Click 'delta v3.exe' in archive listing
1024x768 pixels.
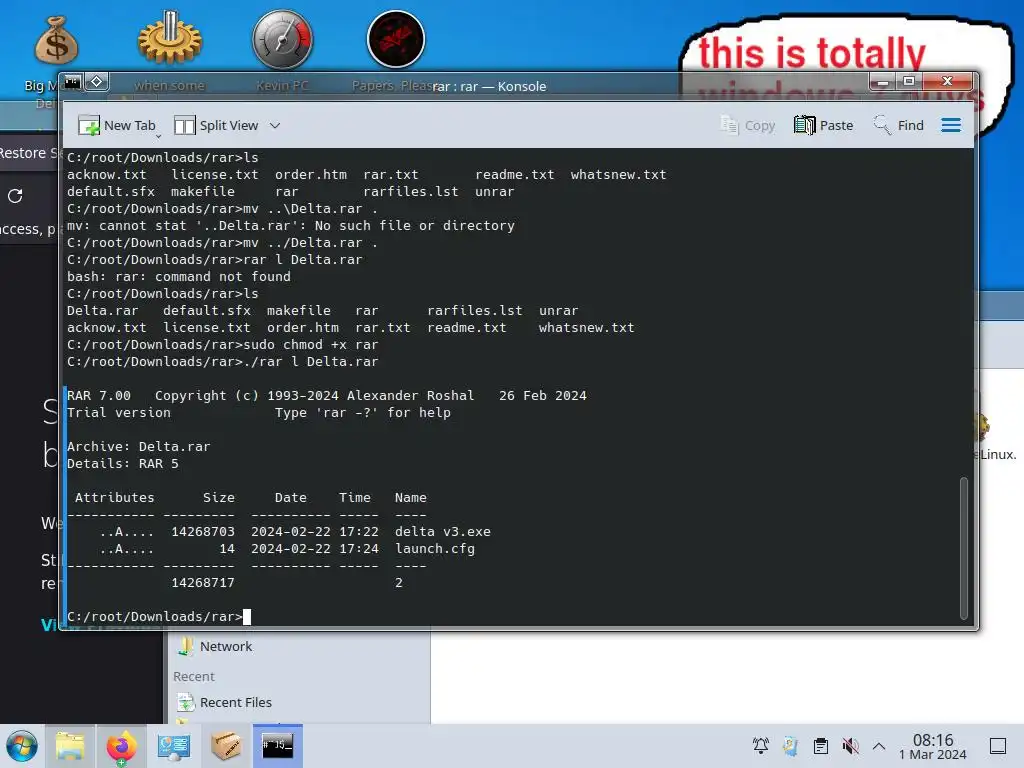pyautogui.click(x=443, y=532)
